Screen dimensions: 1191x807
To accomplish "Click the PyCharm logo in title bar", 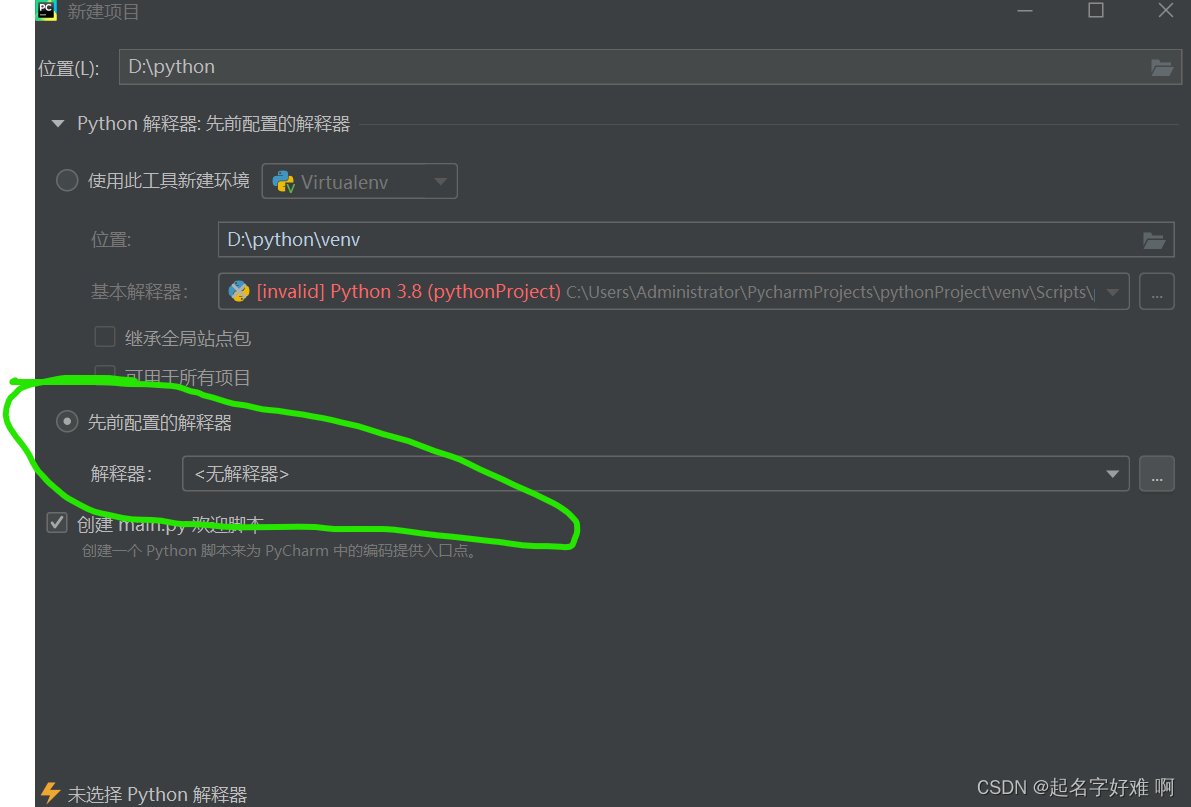I will pos(46,9).
